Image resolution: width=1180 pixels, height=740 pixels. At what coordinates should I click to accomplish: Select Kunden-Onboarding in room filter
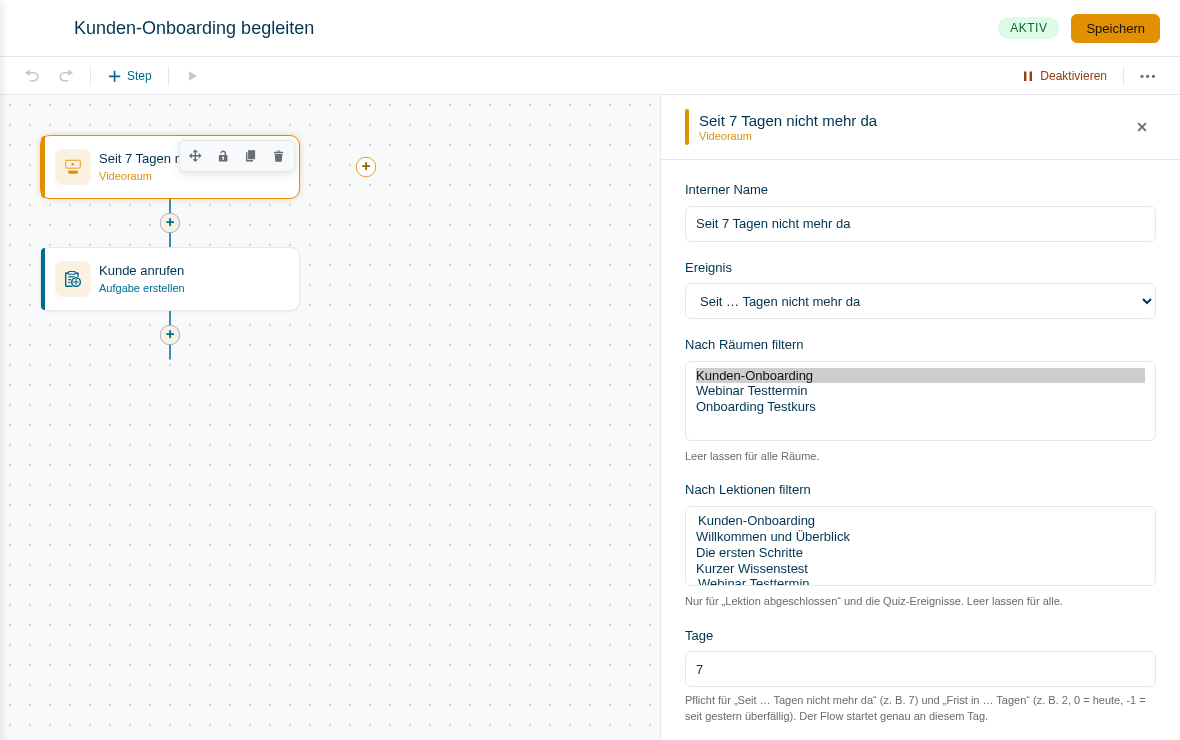[920, 376]
